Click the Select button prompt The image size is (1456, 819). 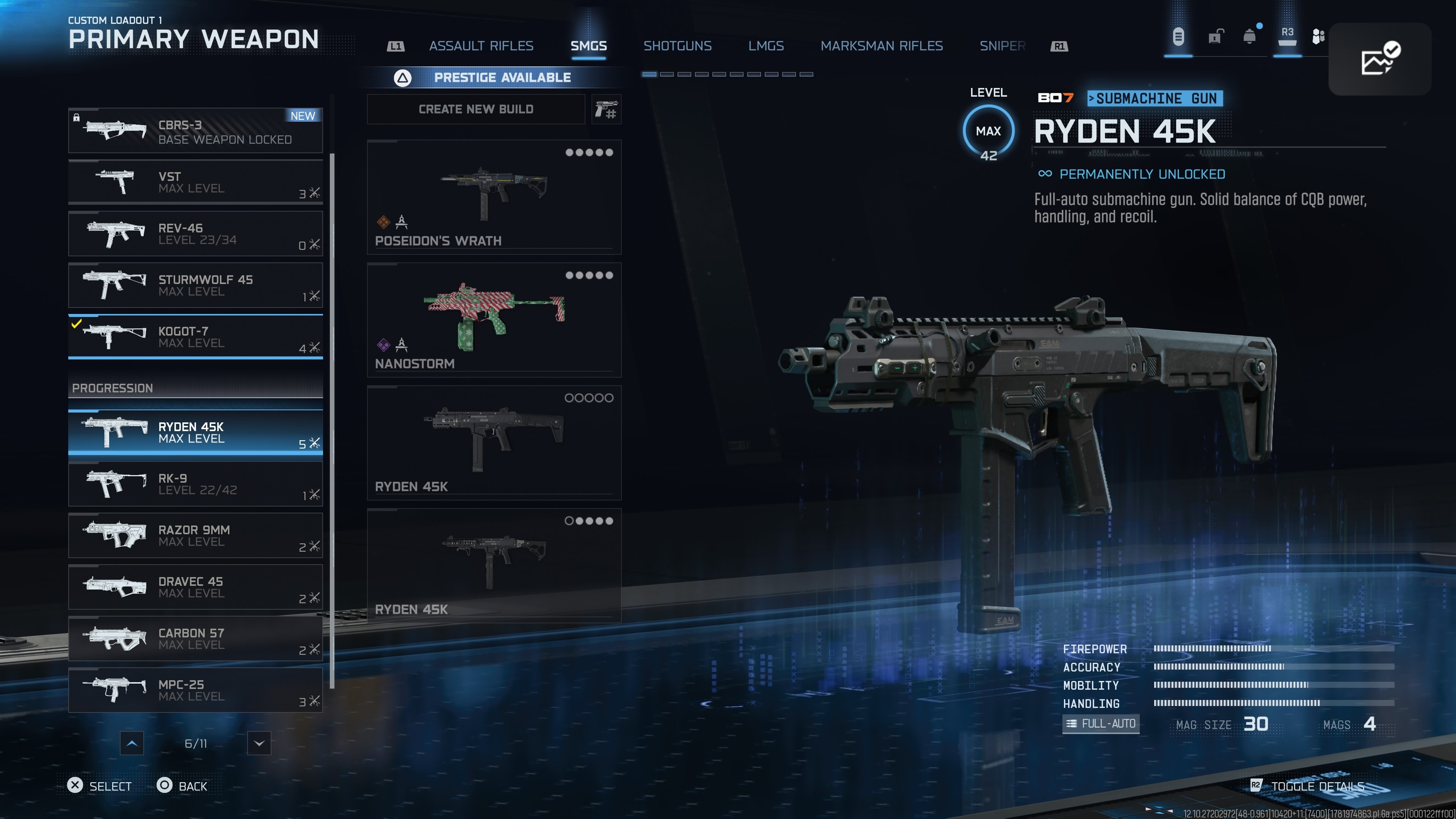pyautogui.click(x=99, y=786)
